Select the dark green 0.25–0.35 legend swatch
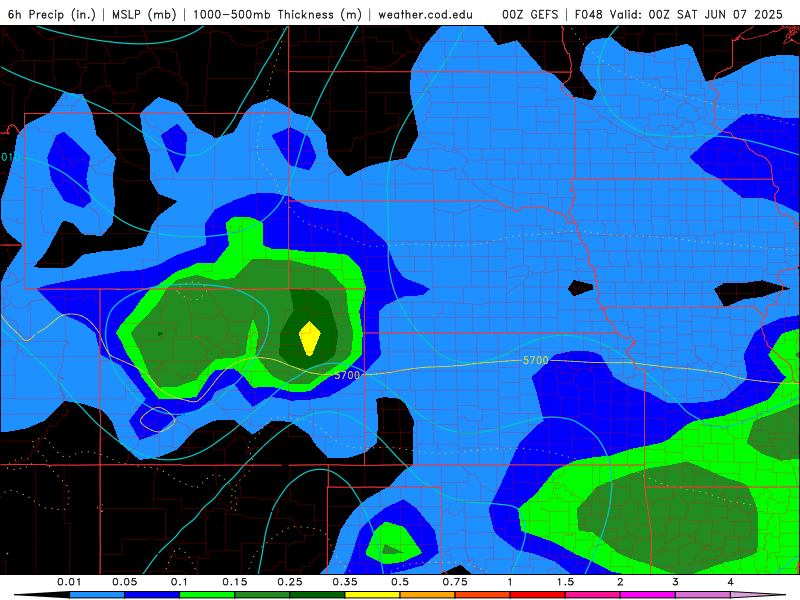 317,595
